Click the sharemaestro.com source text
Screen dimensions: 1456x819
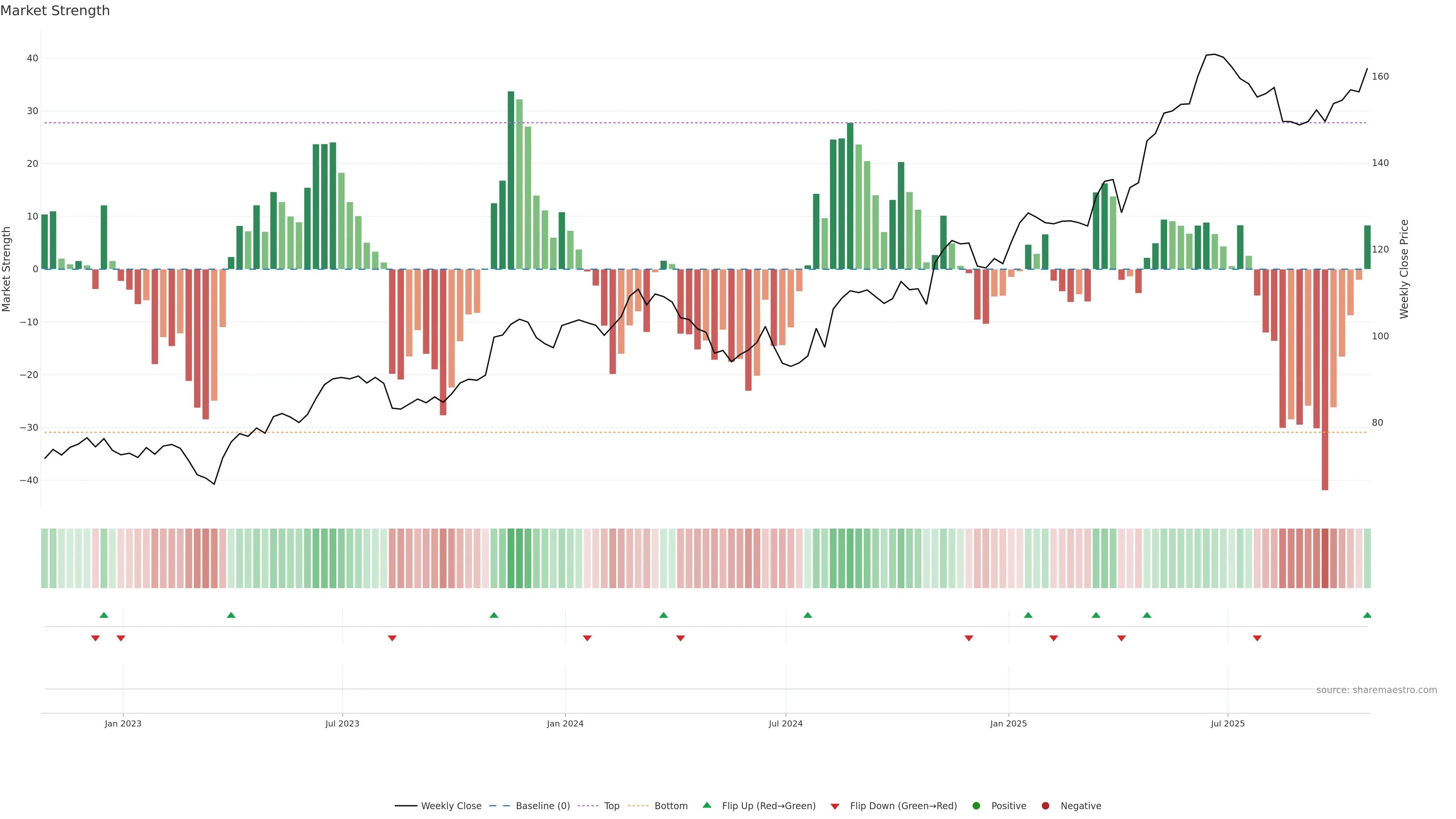pyautogui.click(x=1376, y=690)
